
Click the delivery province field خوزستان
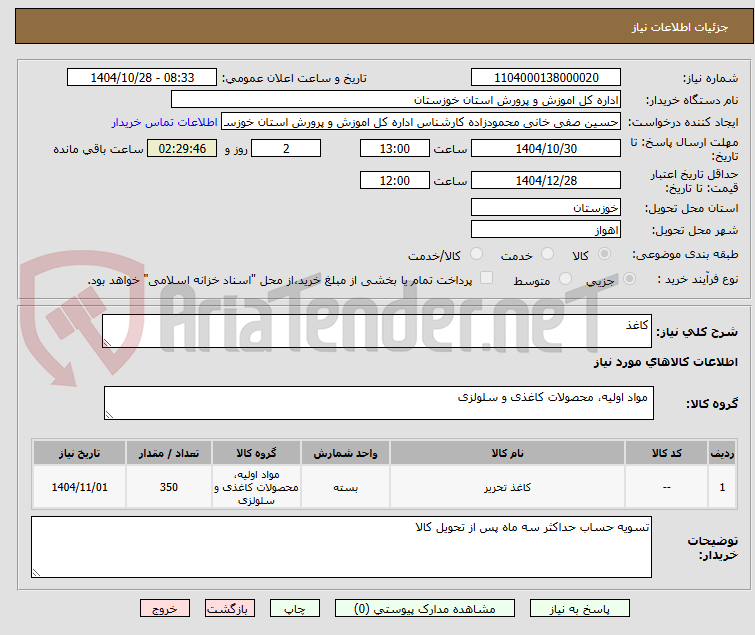546,207
